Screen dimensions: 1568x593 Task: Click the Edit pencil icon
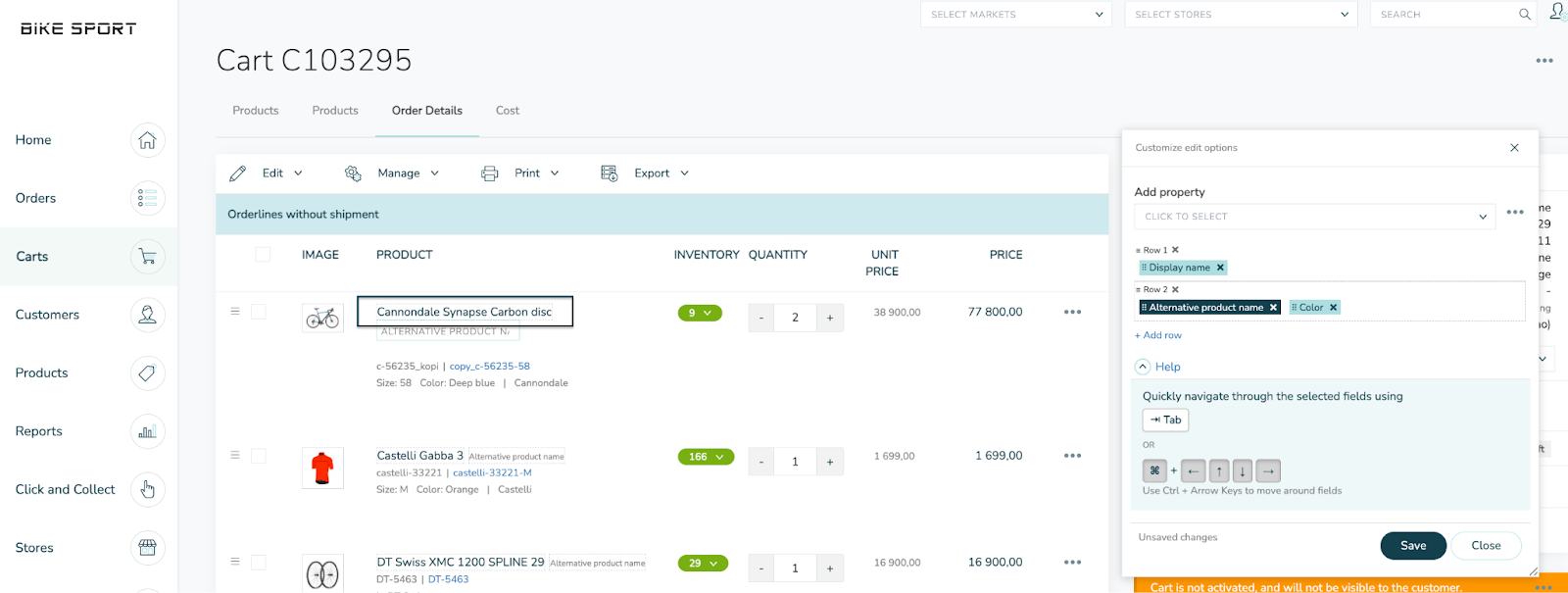point(237,173)
